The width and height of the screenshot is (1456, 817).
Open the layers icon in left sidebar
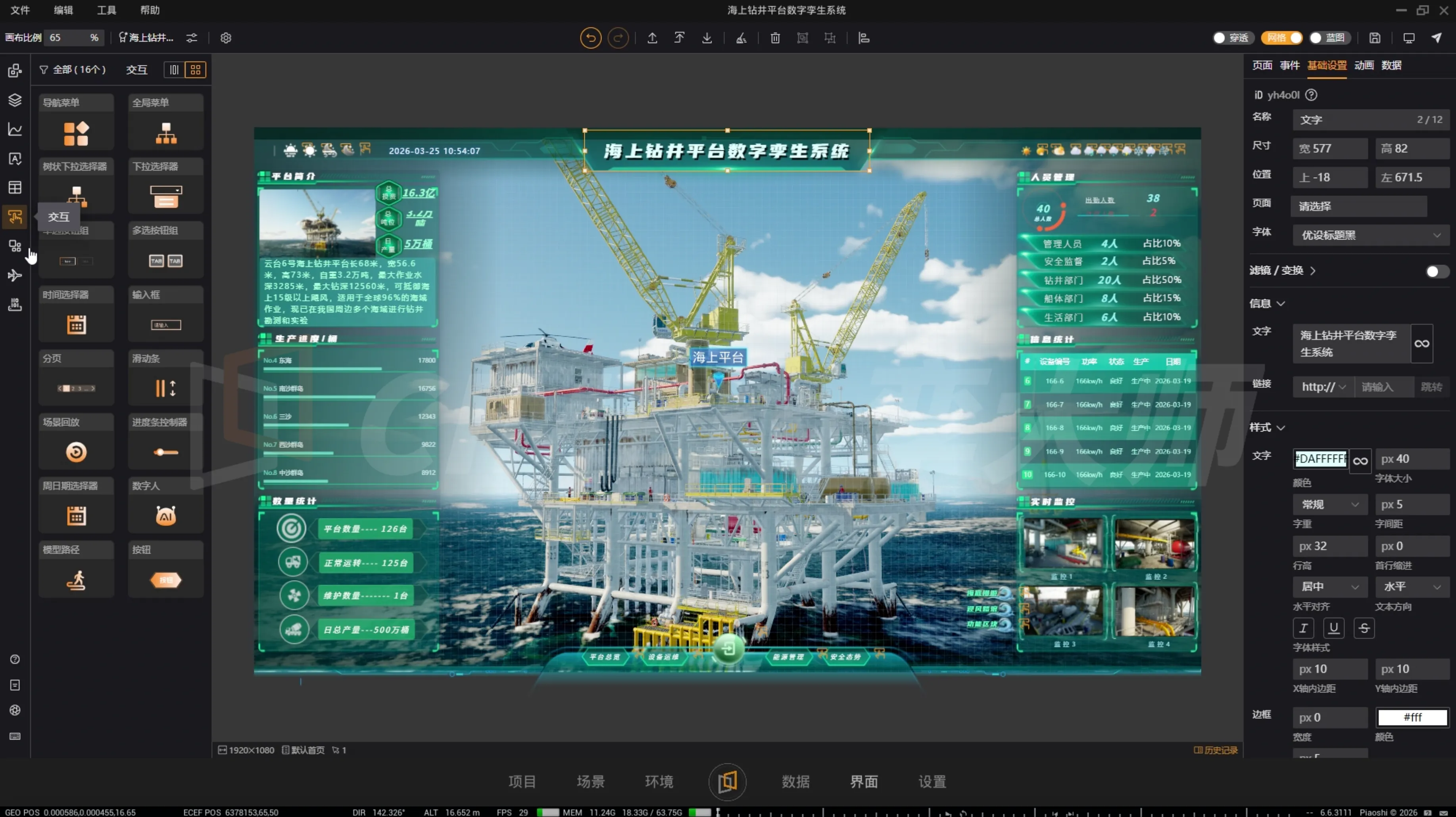tap(15, 100)
